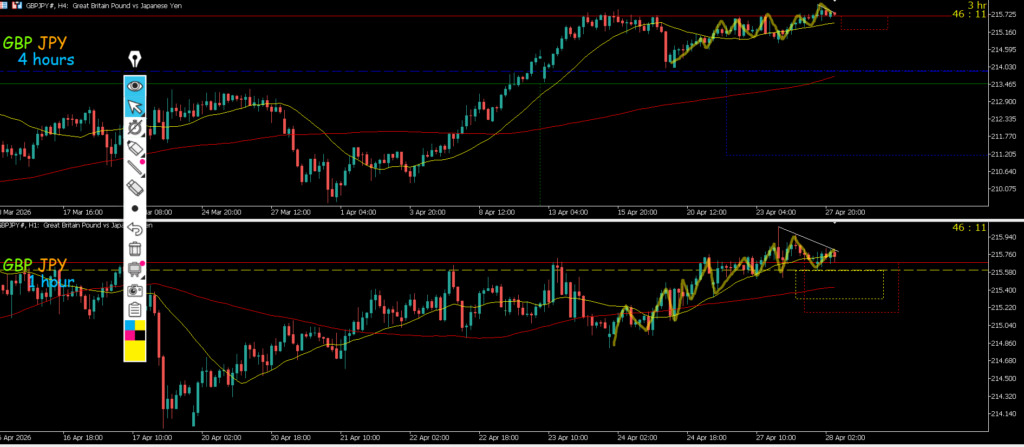This screenshot has width=1024, height=447.
Task: Toggle the eye visibility tool
Action: pyautogui.click(x=135, y=86)
